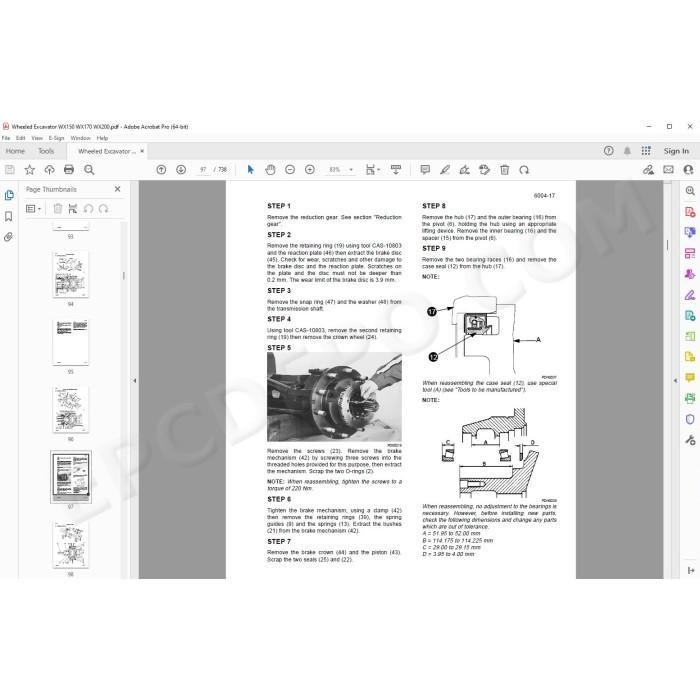Image resolution: width=700 pixels, height=700 pixels.
Task: Add a sticky note comment
Action: point(425,170)
